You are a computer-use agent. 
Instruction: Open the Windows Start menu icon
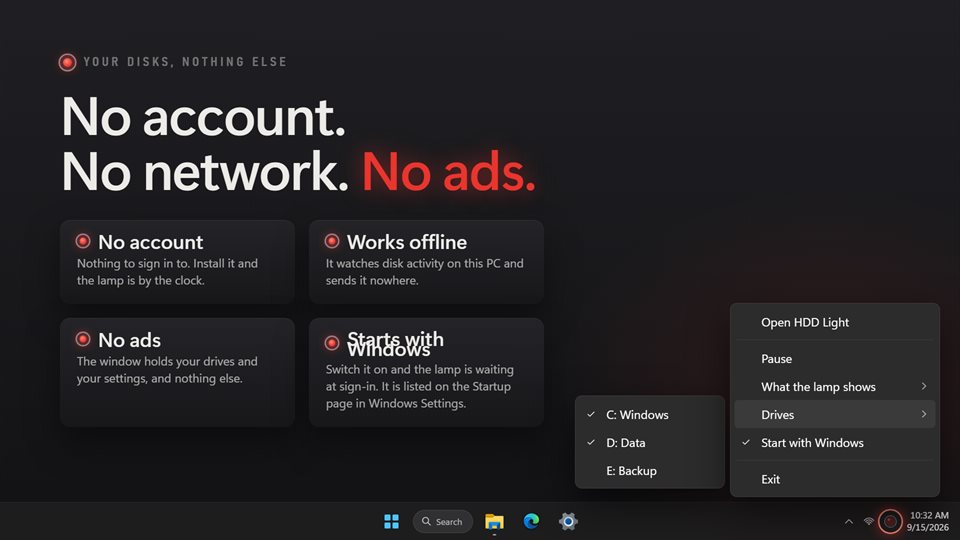click(x=391, y=522)
